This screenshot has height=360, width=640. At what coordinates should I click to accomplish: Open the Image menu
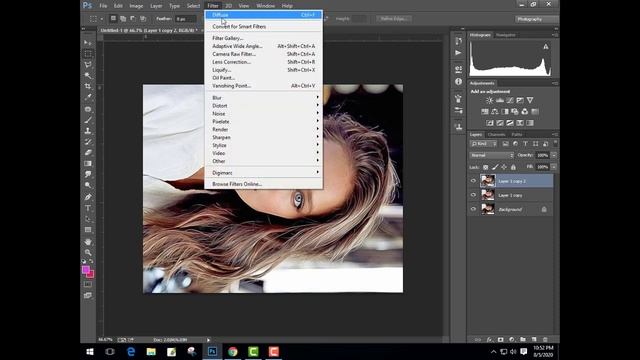(136, 6)
